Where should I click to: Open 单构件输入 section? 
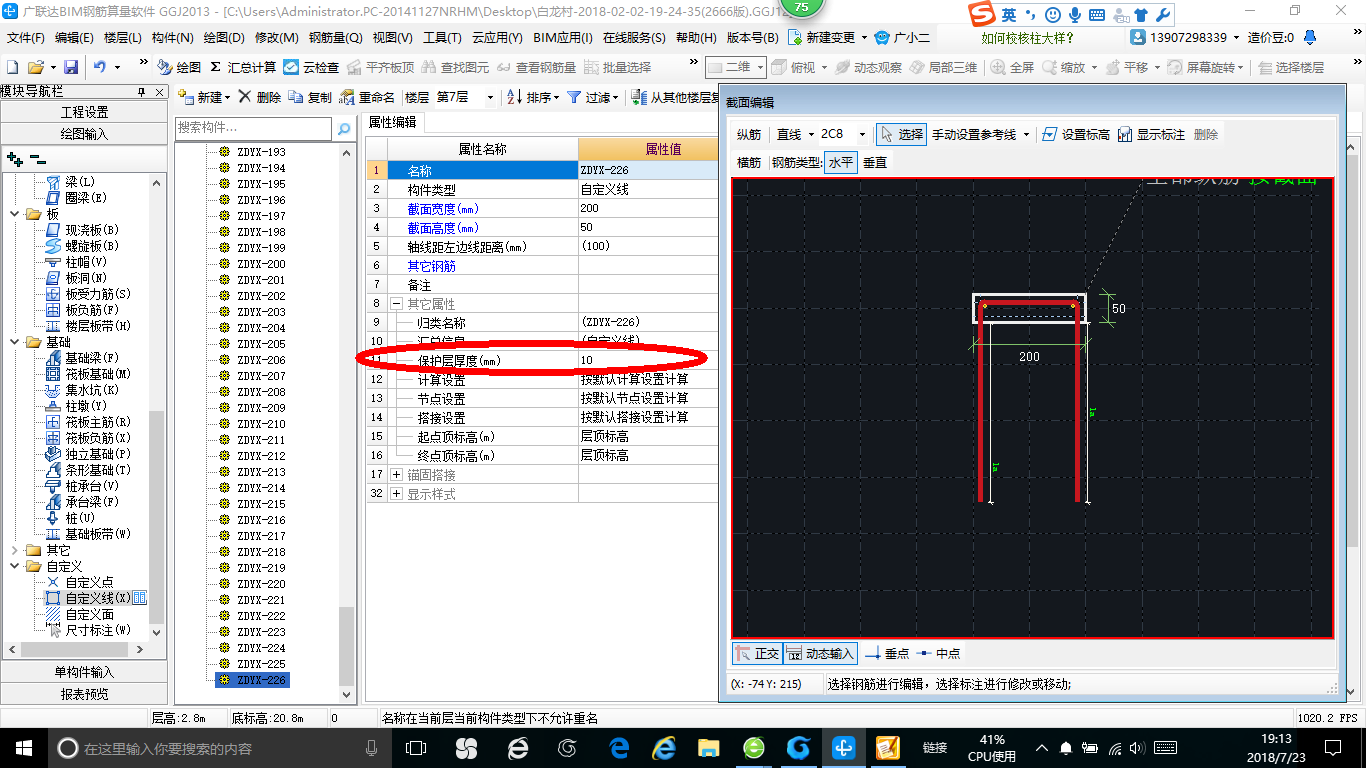pos(84,672)
